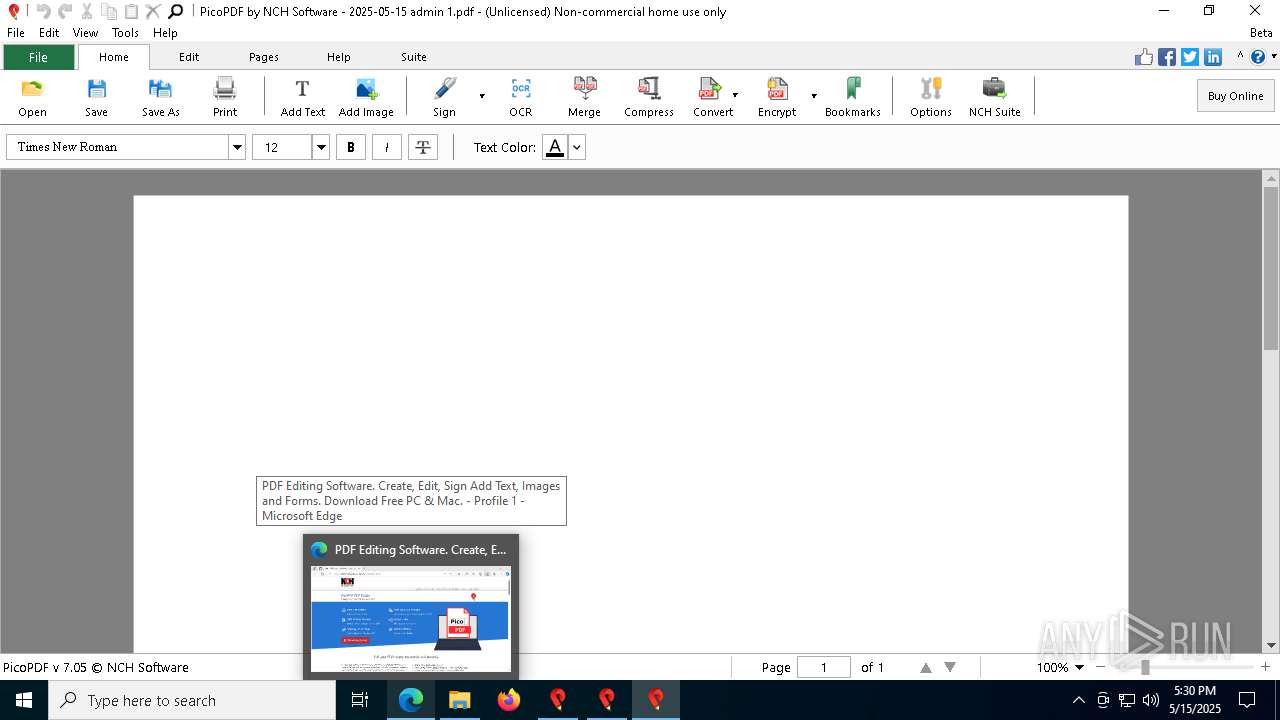Open the View menu
This screenshot has width=1280, height=720.
pos(86,33)
